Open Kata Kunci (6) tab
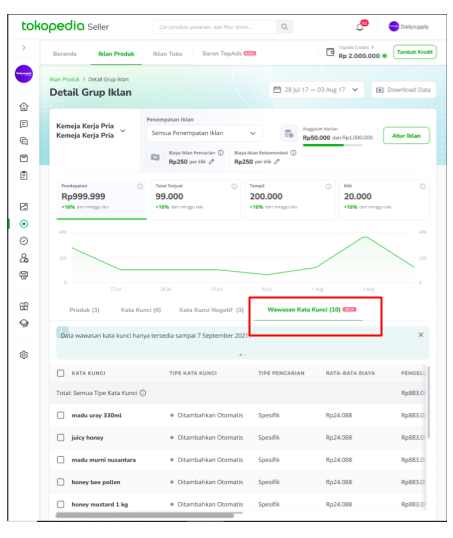The width and height of the screenshot is (453, 538). tap(141, 310)
